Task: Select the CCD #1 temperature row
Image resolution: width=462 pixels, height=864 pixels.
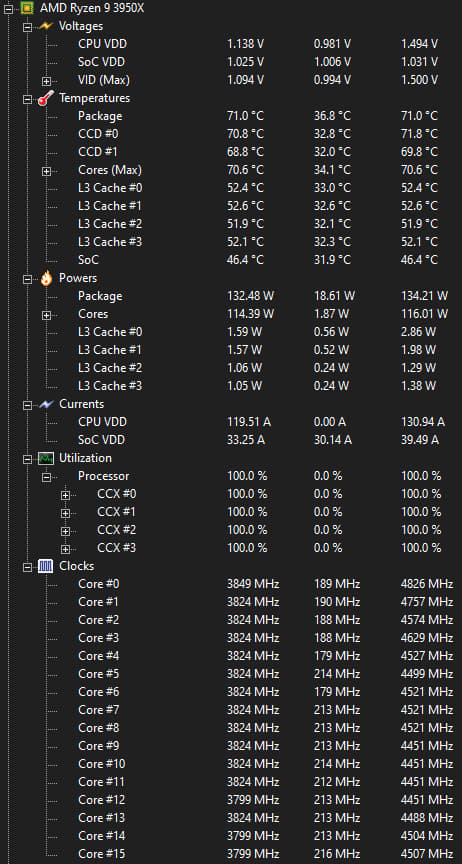Action: click(257, 152)
